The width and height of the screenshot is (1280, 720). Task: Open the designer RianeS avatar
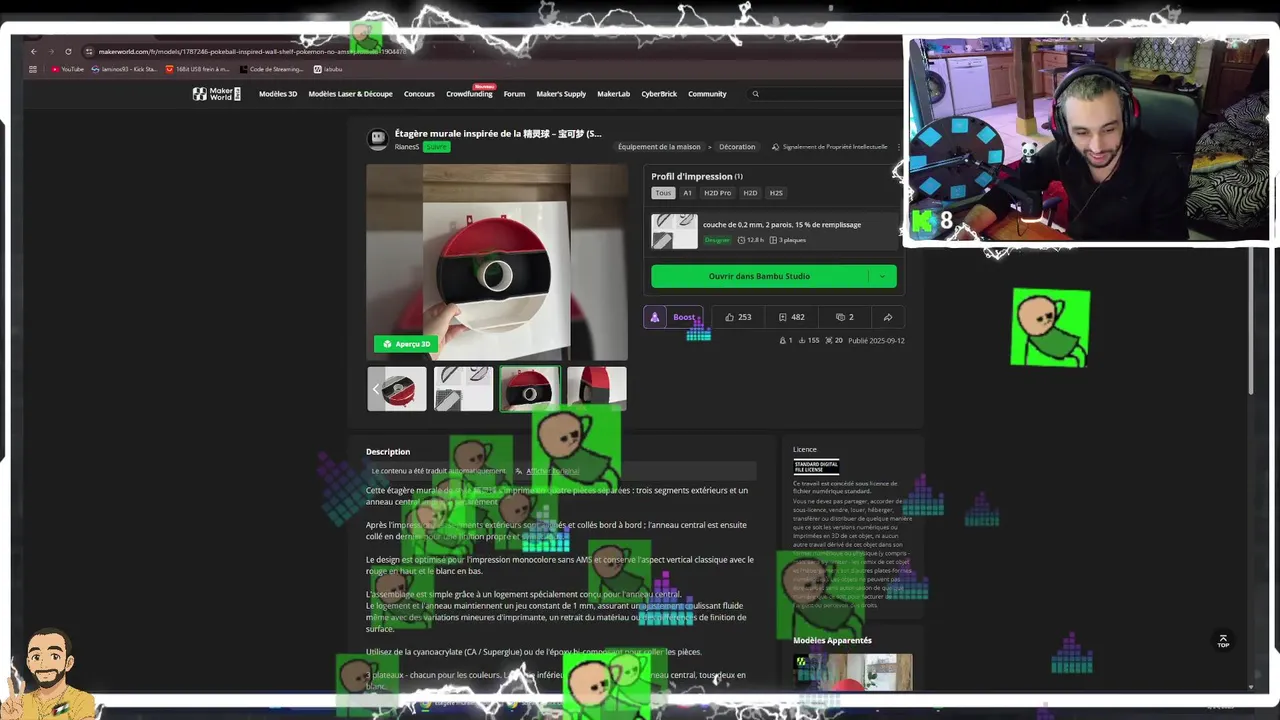[378, 139]
